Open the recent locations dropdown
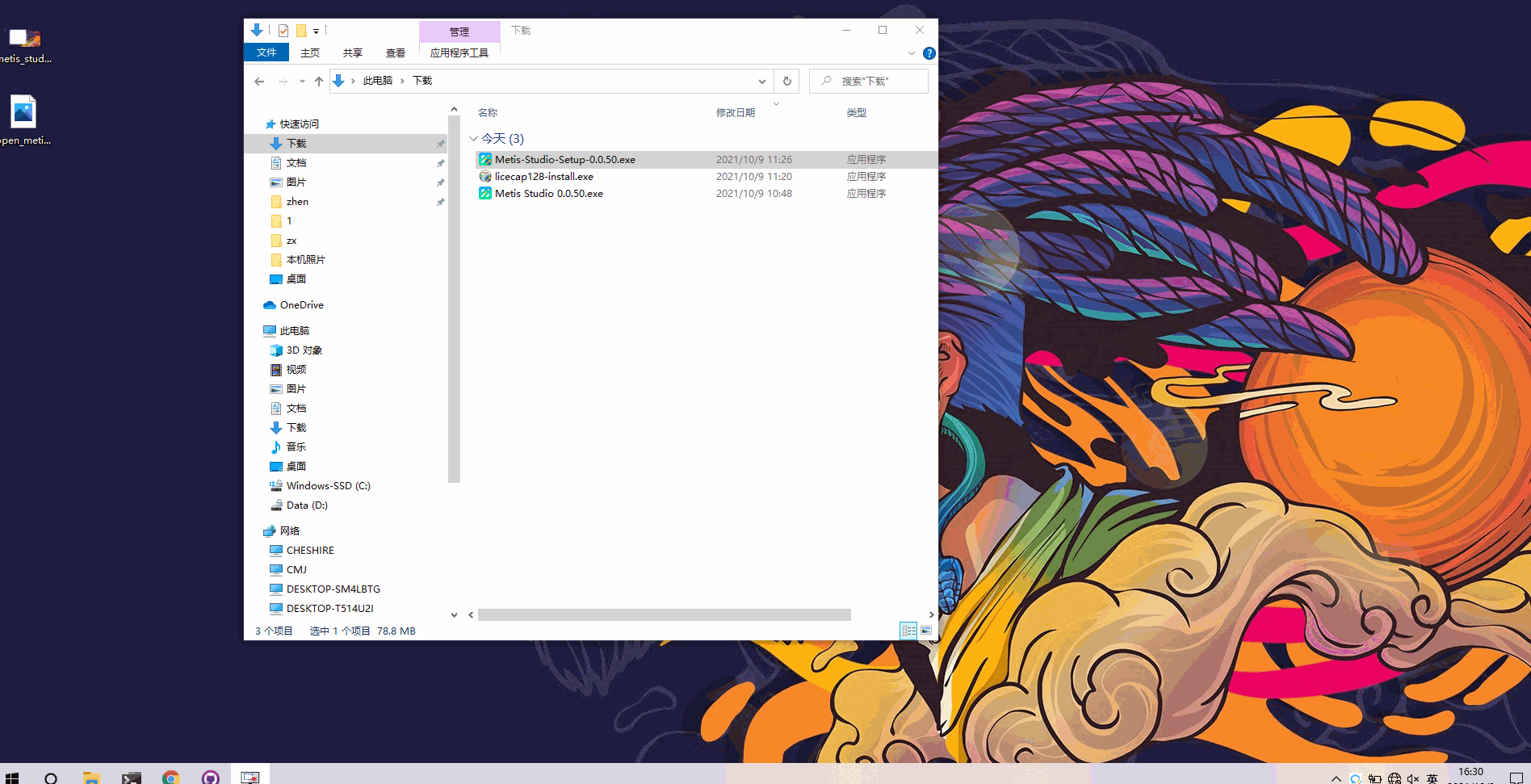 (302, 81)
